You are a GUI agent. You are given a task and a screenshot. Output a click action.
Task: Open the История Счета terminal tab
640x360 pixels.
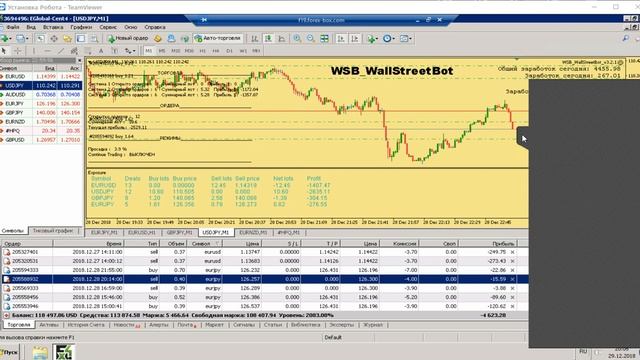[x=86, y=325]
